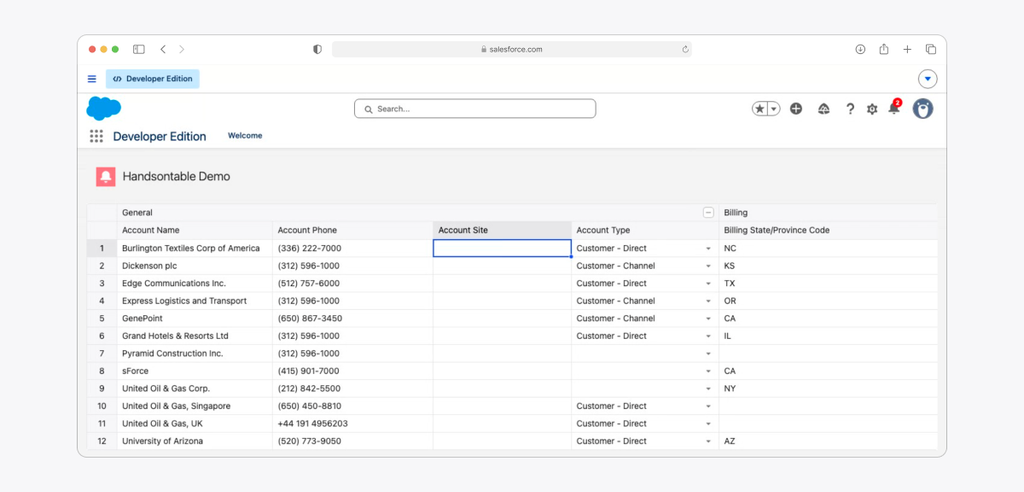
Task: Open the blue circular dropdown at top right
Action: point(927,79)
